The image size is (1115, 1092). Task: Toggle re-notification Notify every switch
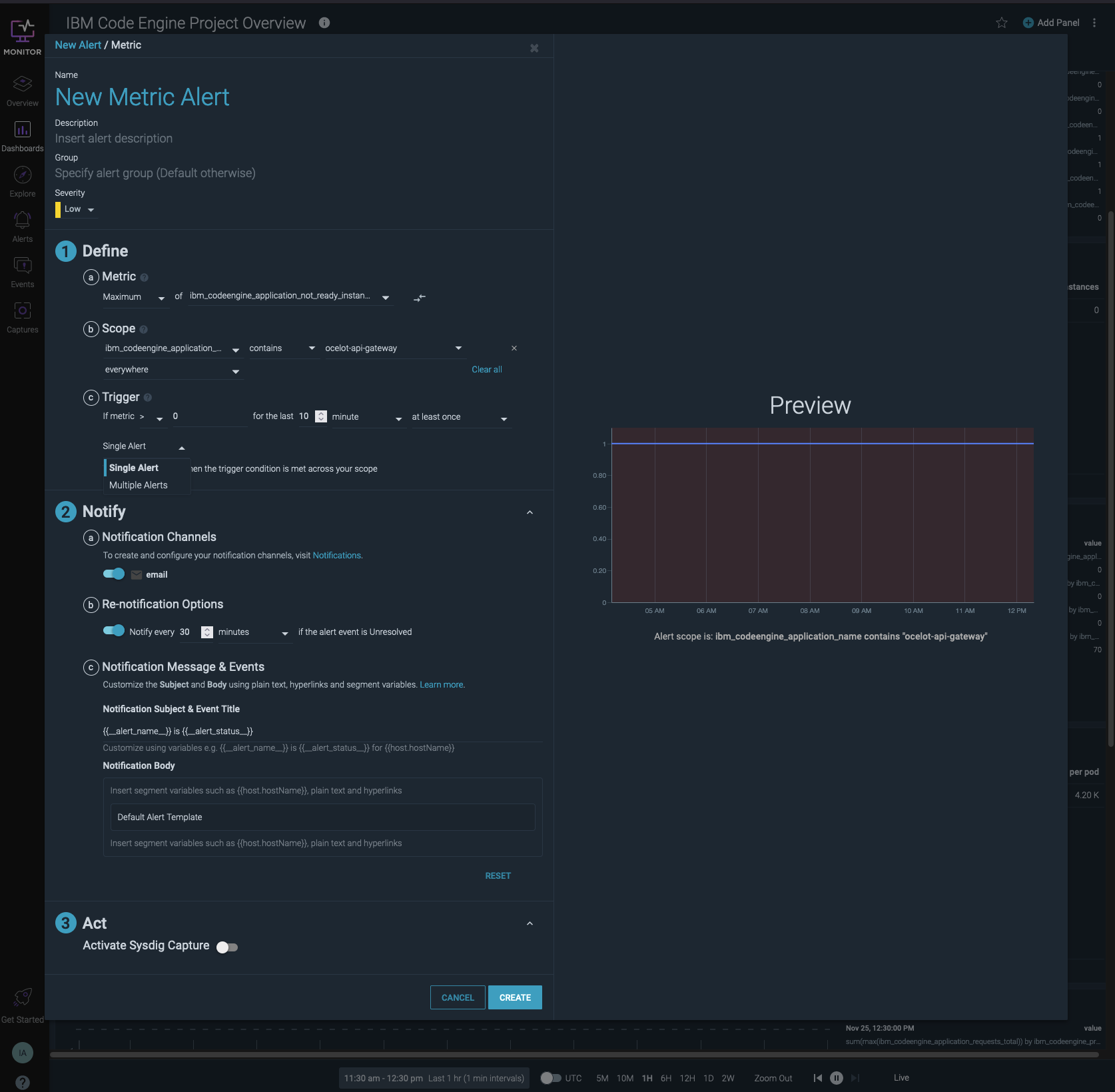(114, 630)
